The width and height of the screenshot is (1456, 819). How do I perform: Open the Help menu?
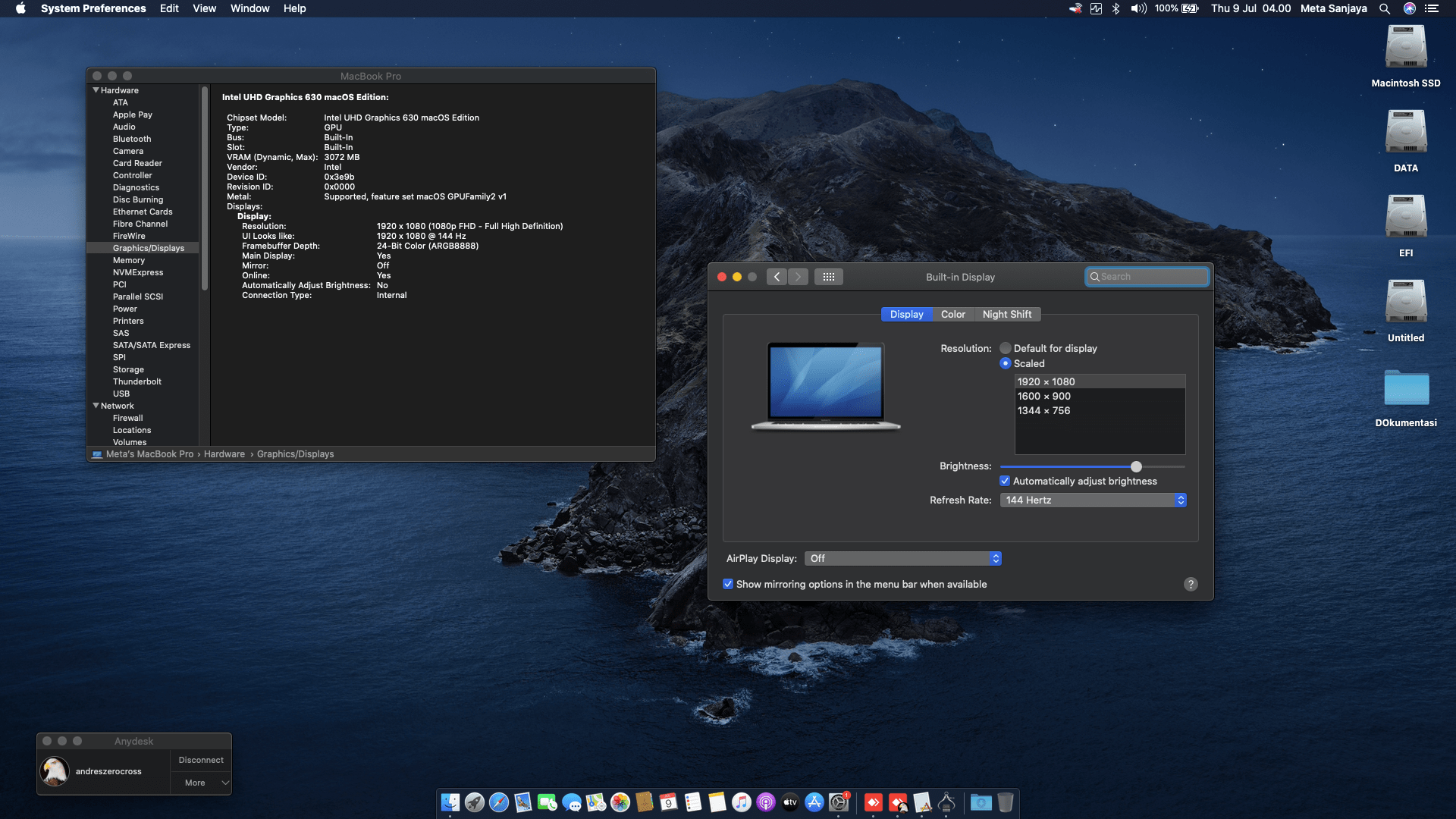(x=294, y=8)
